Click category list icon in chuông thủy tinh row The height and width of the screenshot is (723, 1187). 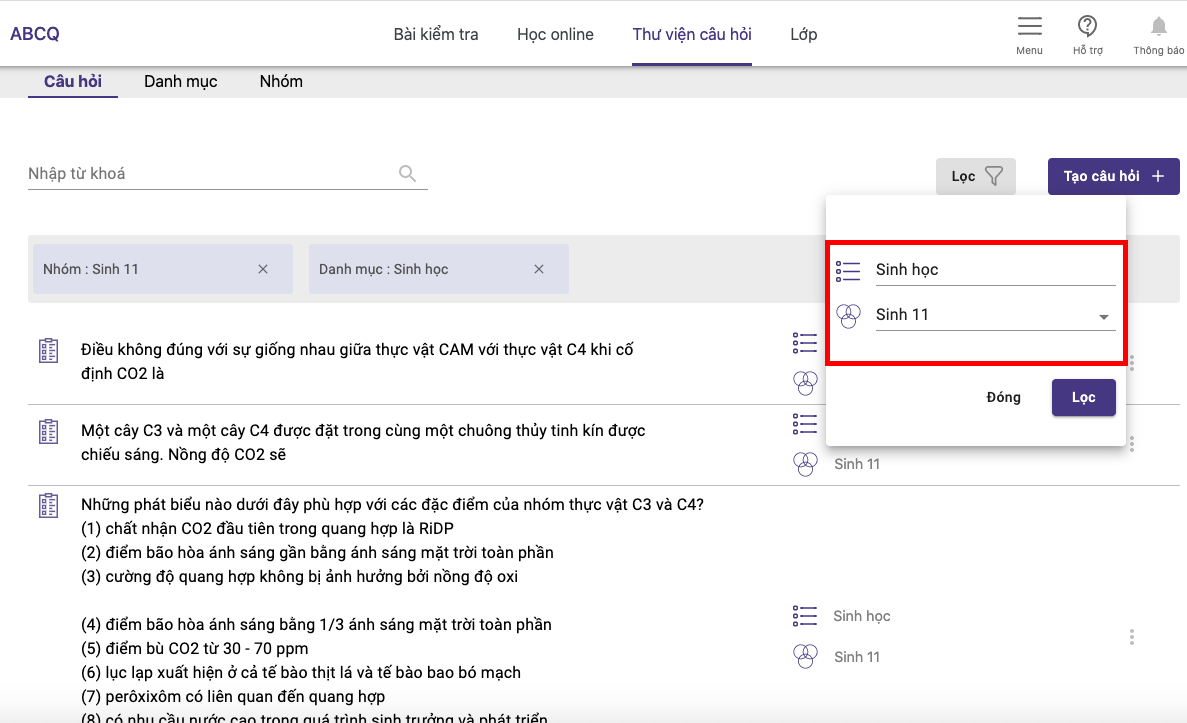pos(805,424)
